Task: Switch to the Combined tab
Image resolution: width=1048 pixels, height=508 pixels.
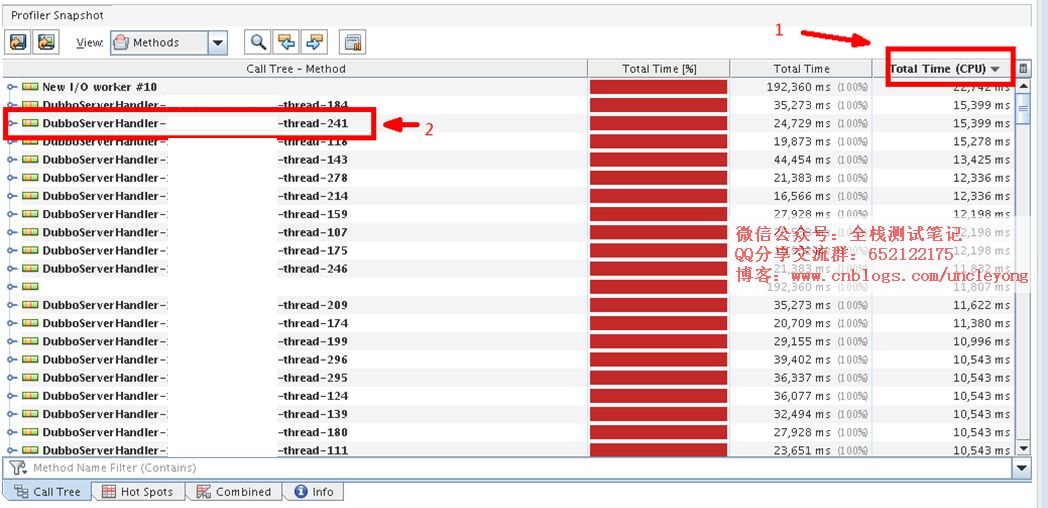Action: tap(233, 492)
